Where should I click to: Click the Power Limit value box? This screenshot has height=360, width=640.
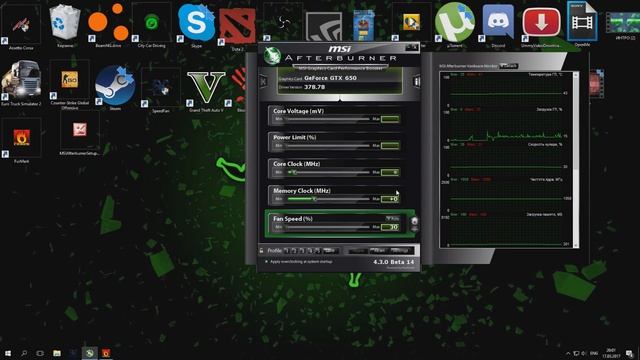[x=390, y=146]
